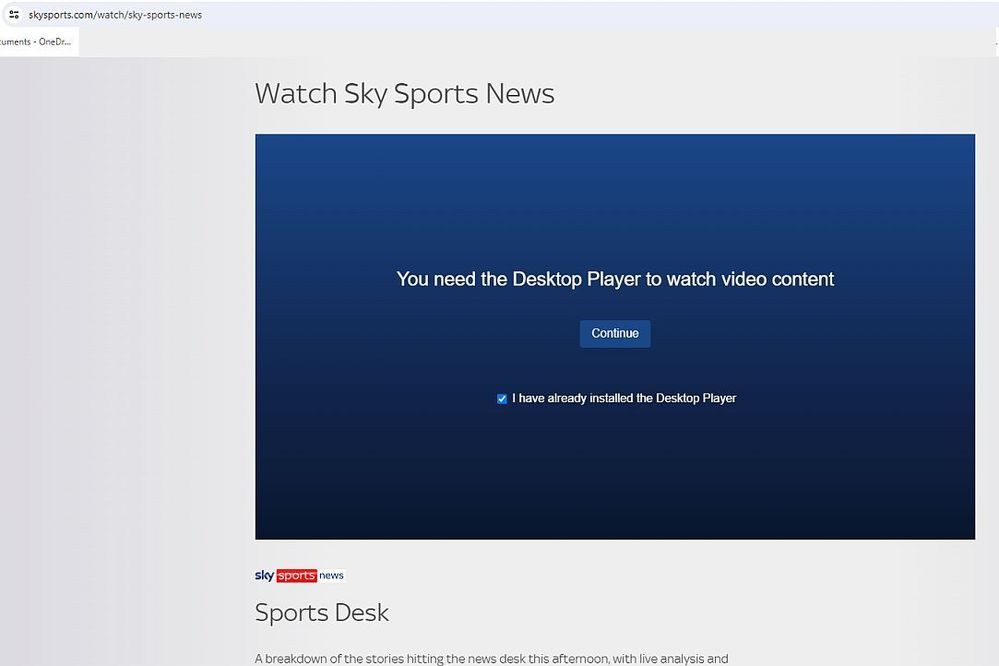The width and height of the screenshot is (999, 666).
Task: Click the programme description starting 'A breakdown'
Action: tap(490, 658)
